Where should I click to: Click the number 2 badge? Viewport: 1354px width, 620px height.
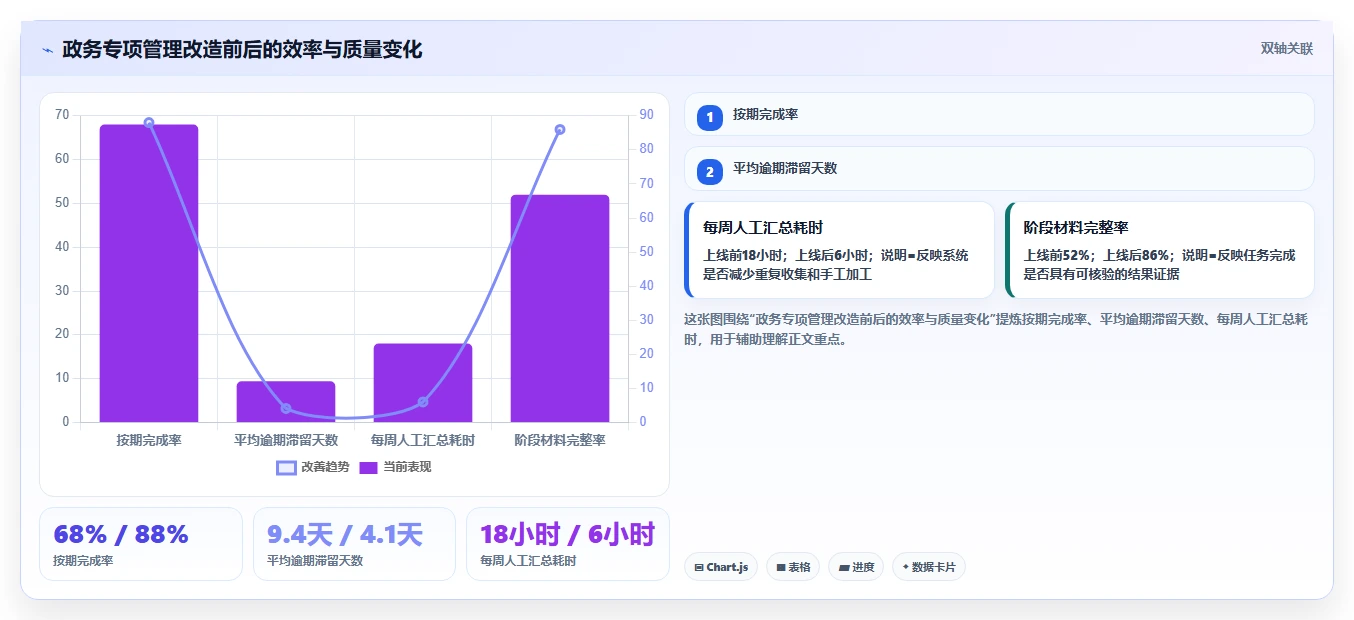coord(710,172)
